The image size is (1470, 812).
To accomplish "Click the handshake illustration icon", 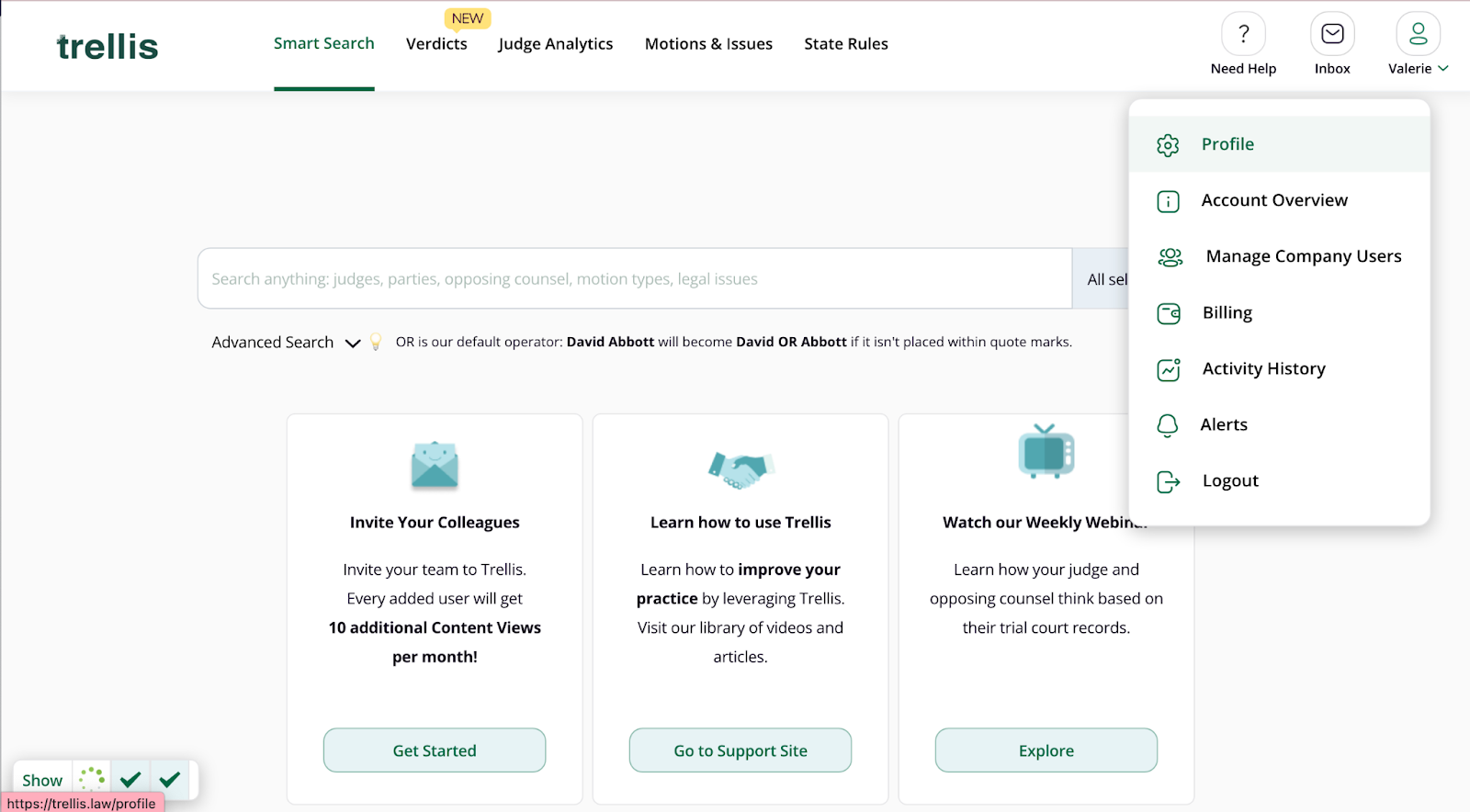I will [741, 469].
